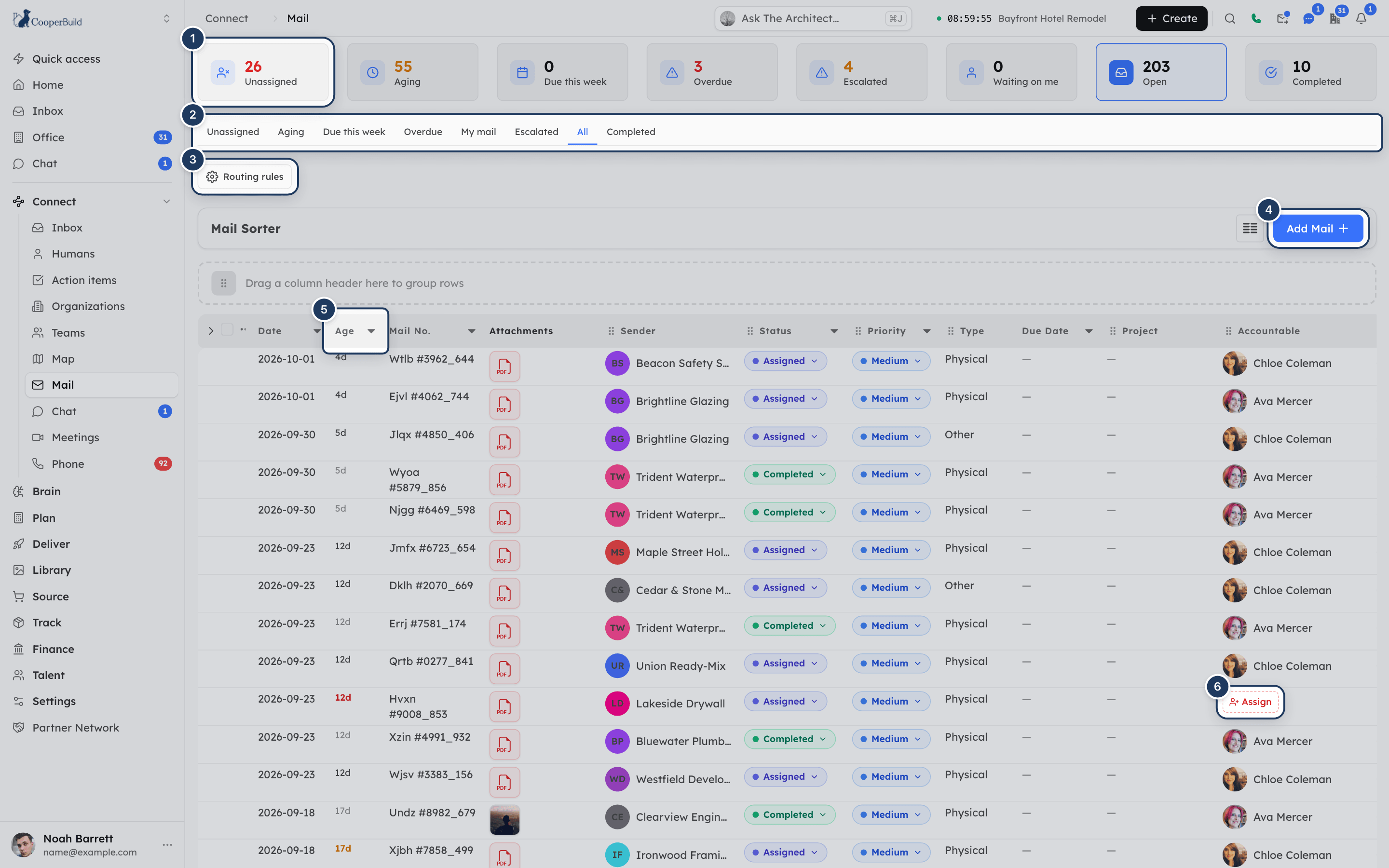Viewport: 1389px width, 868px height.
Task: Open the buildings icon with 31 badge
Action: click(1335, 18)
